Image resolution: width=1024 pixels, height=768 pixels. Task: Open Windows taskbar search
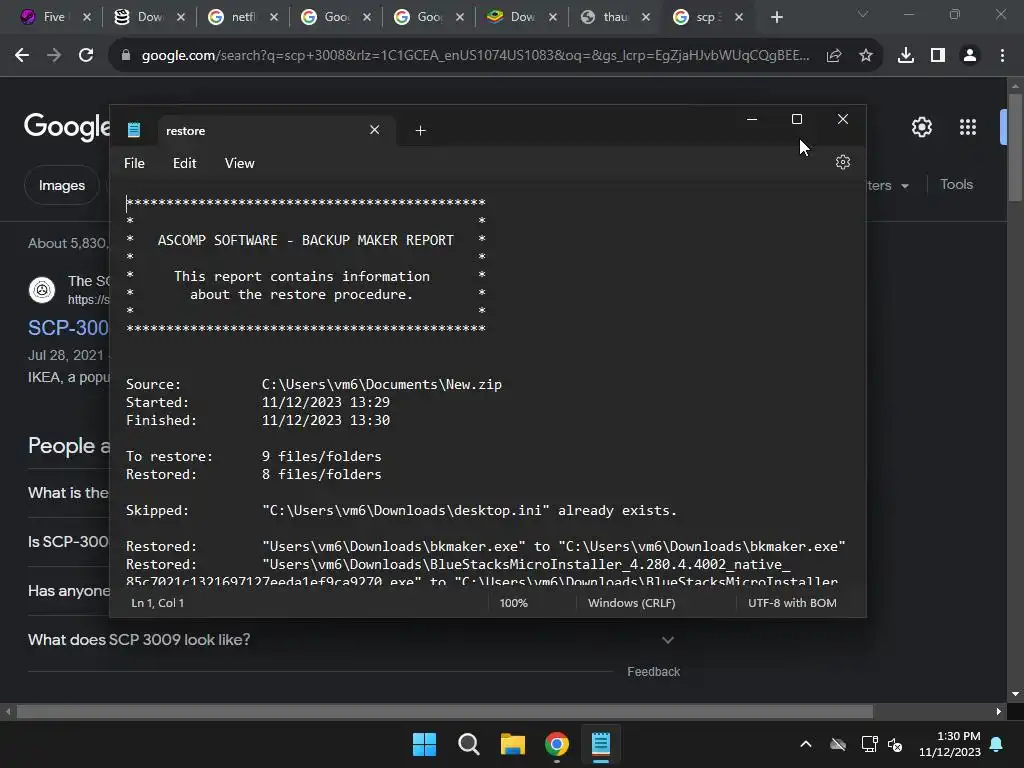[468, 744]
